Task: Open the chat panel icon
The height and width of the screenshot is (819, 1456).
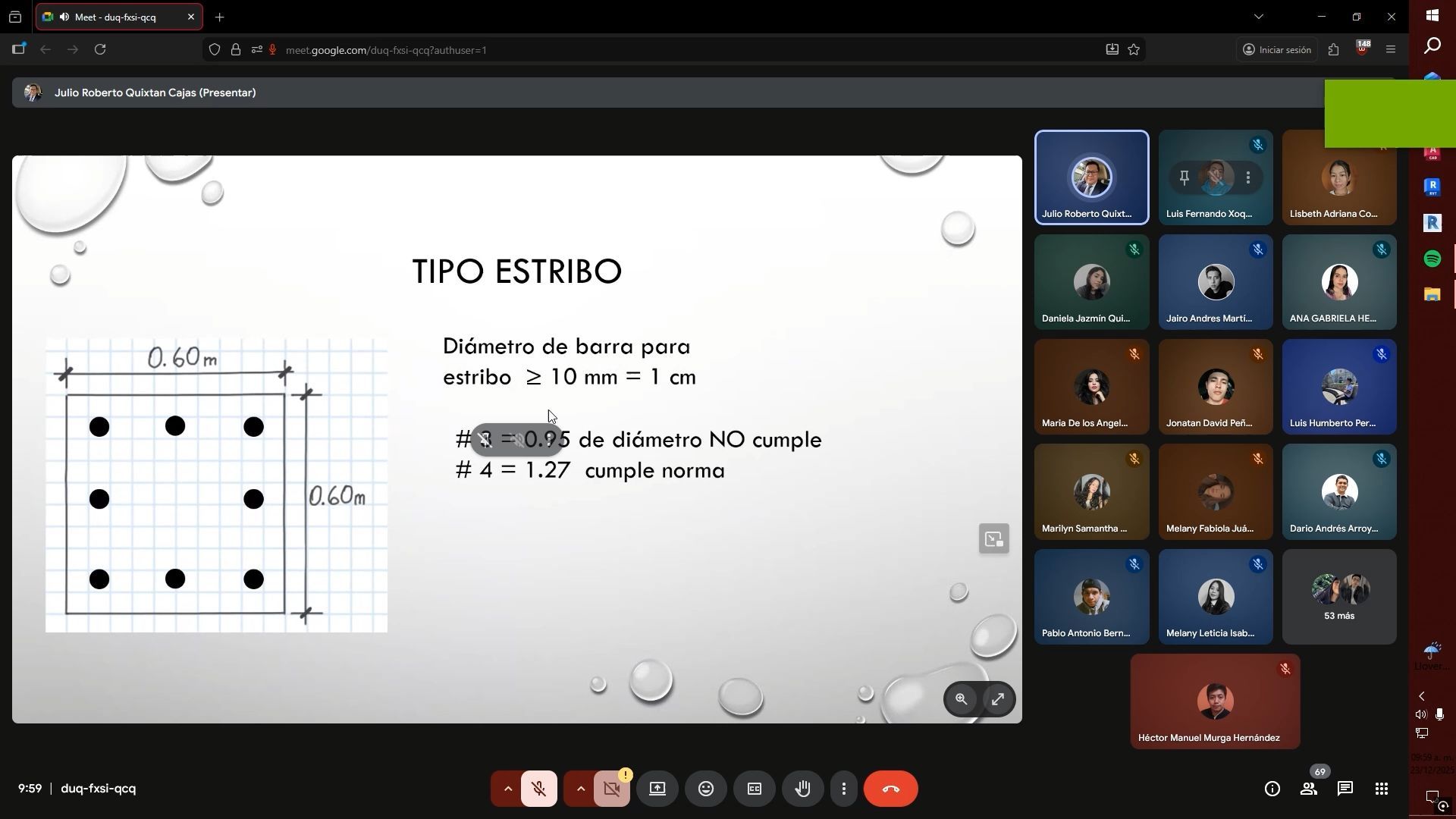Action: click(x=1345, y=789)
